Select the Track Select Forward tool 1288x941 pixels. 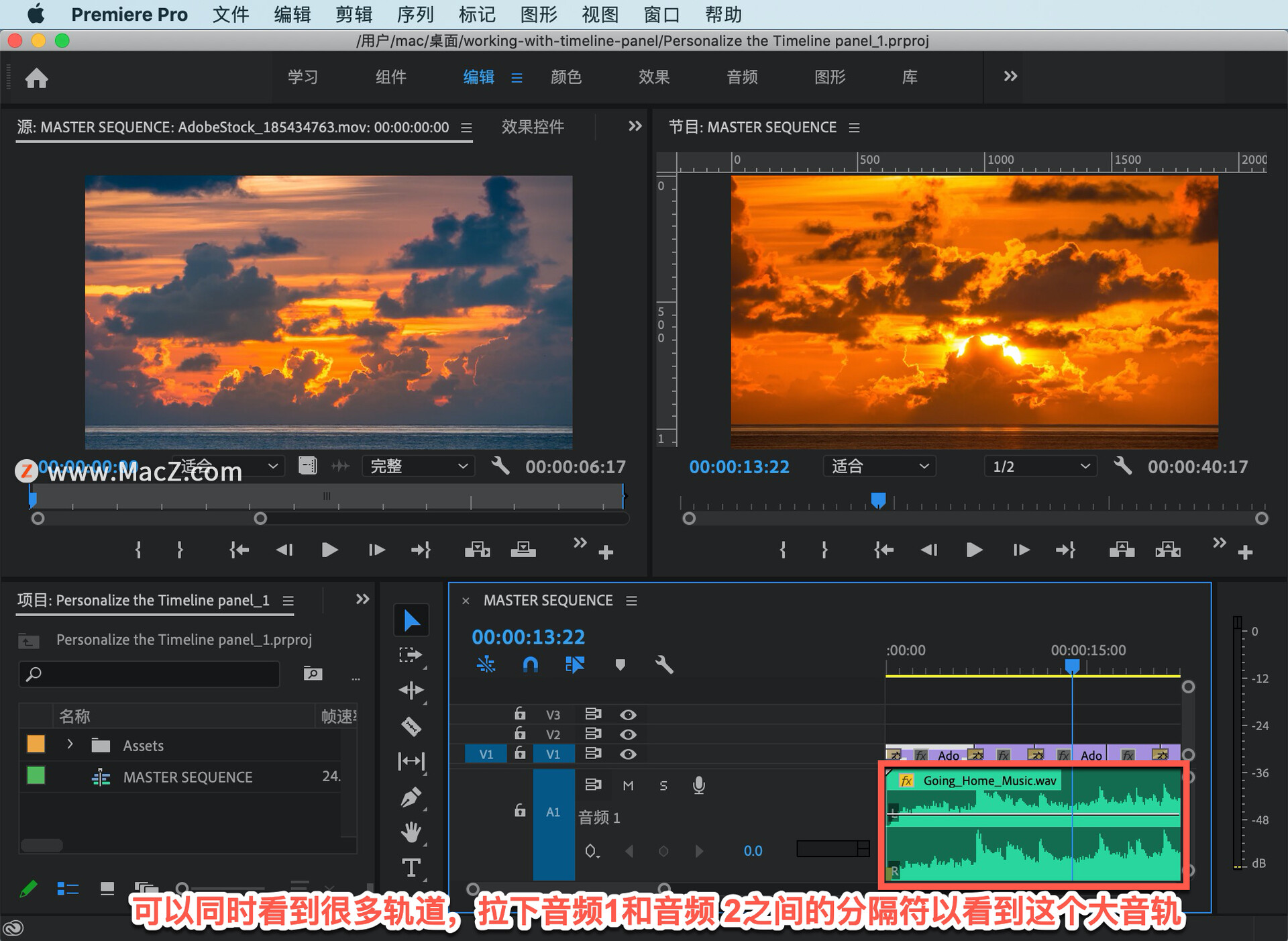click(411, 654)
